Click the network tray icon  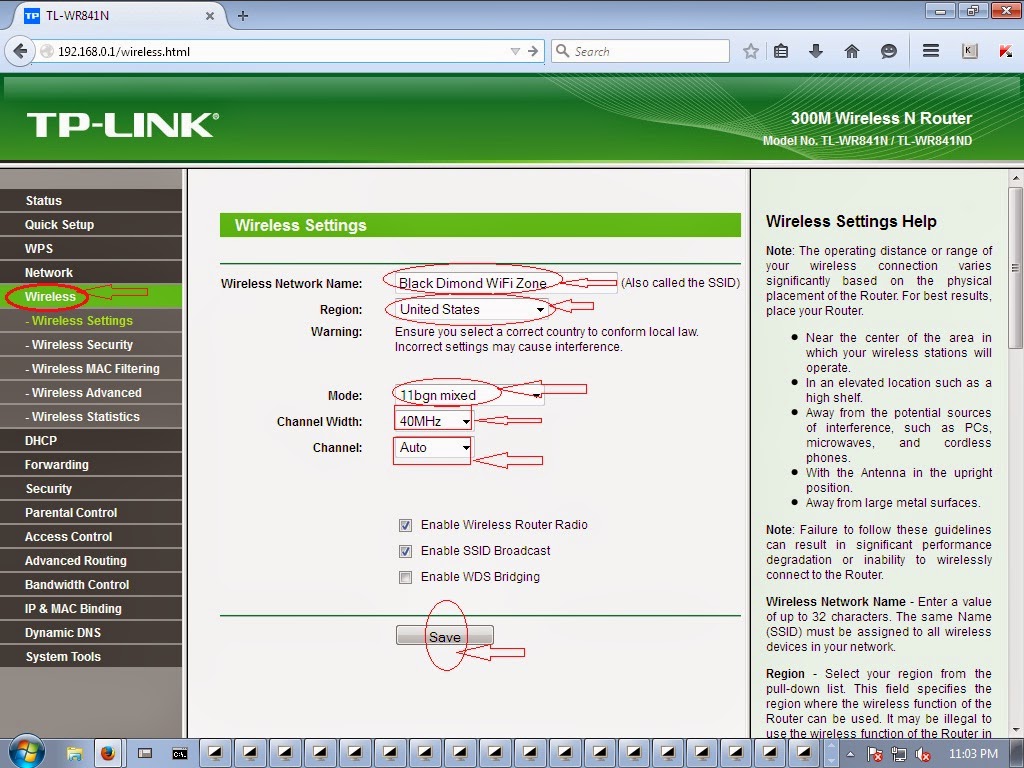pos(899,754)
